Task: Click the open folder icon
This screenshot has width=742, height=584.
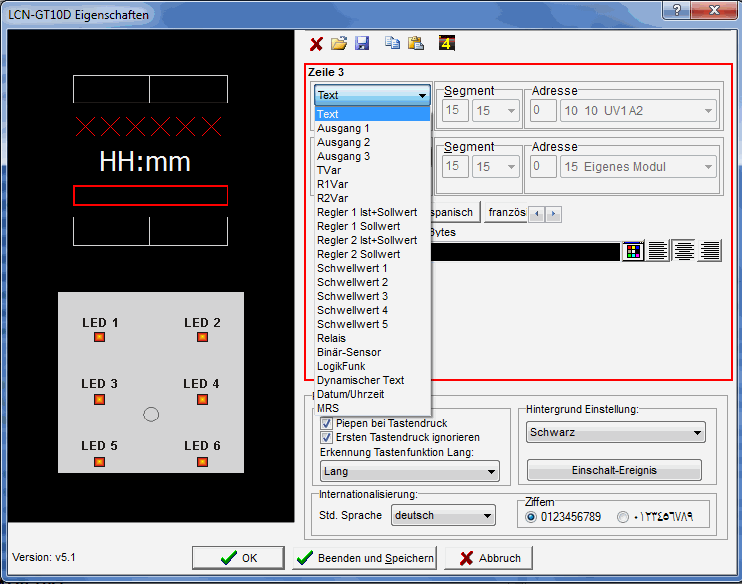Action: pos(339,44)
